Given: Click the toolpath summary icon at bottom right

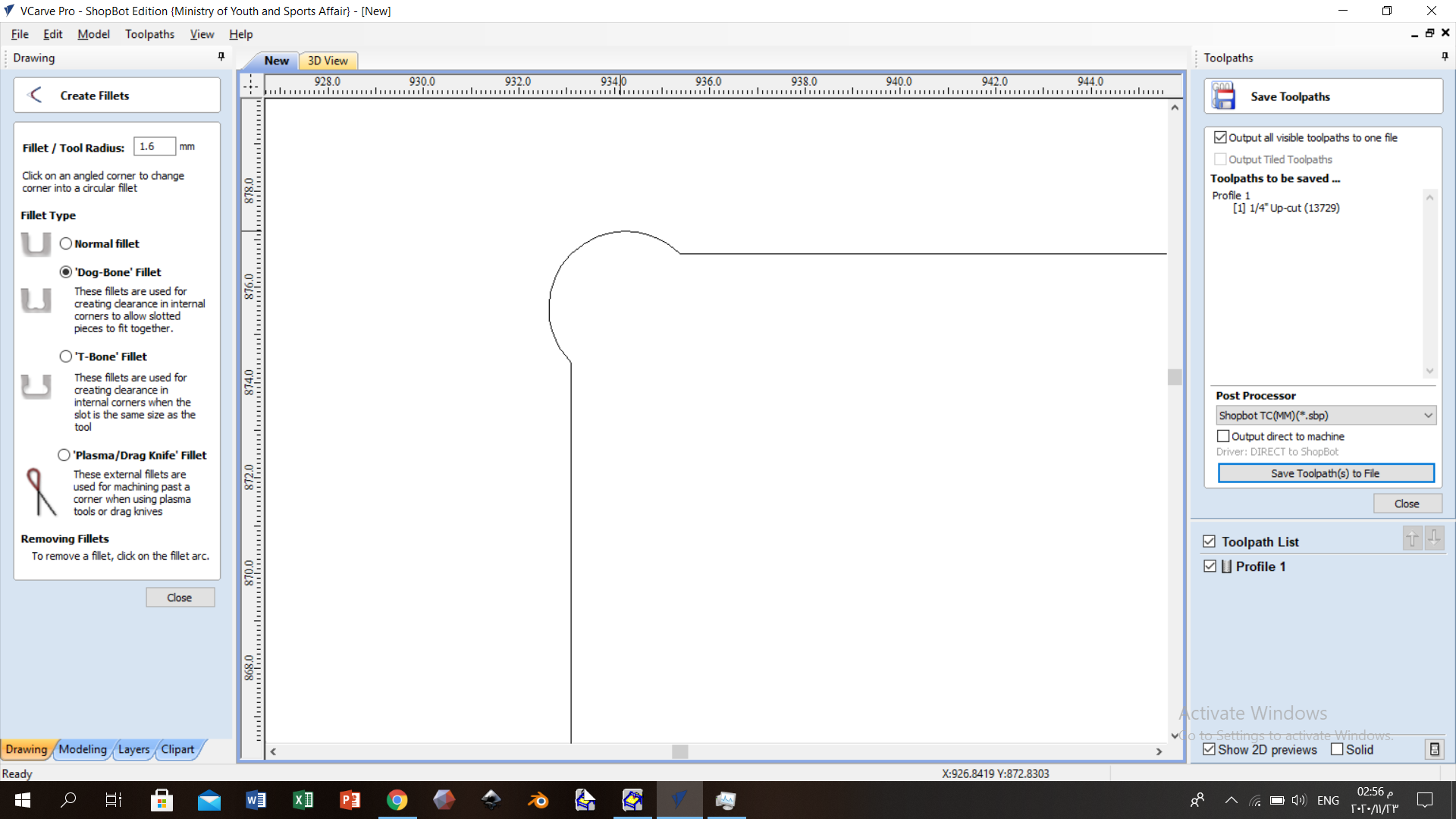Looking at the screenshot, I should (x=1434, y=749).
